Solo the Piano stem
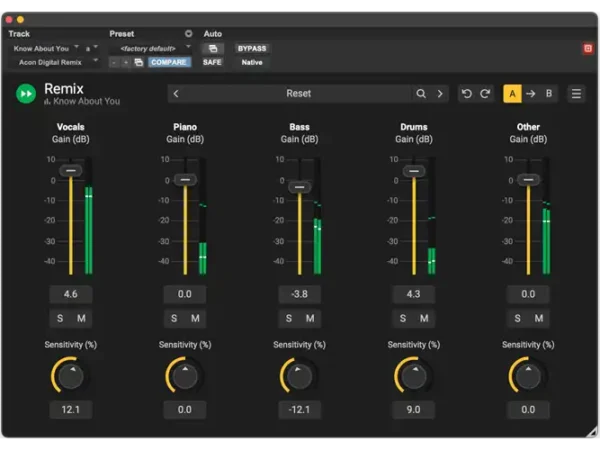Image resolution: width=600 pixels, height=450 pixels. point(174,318)
